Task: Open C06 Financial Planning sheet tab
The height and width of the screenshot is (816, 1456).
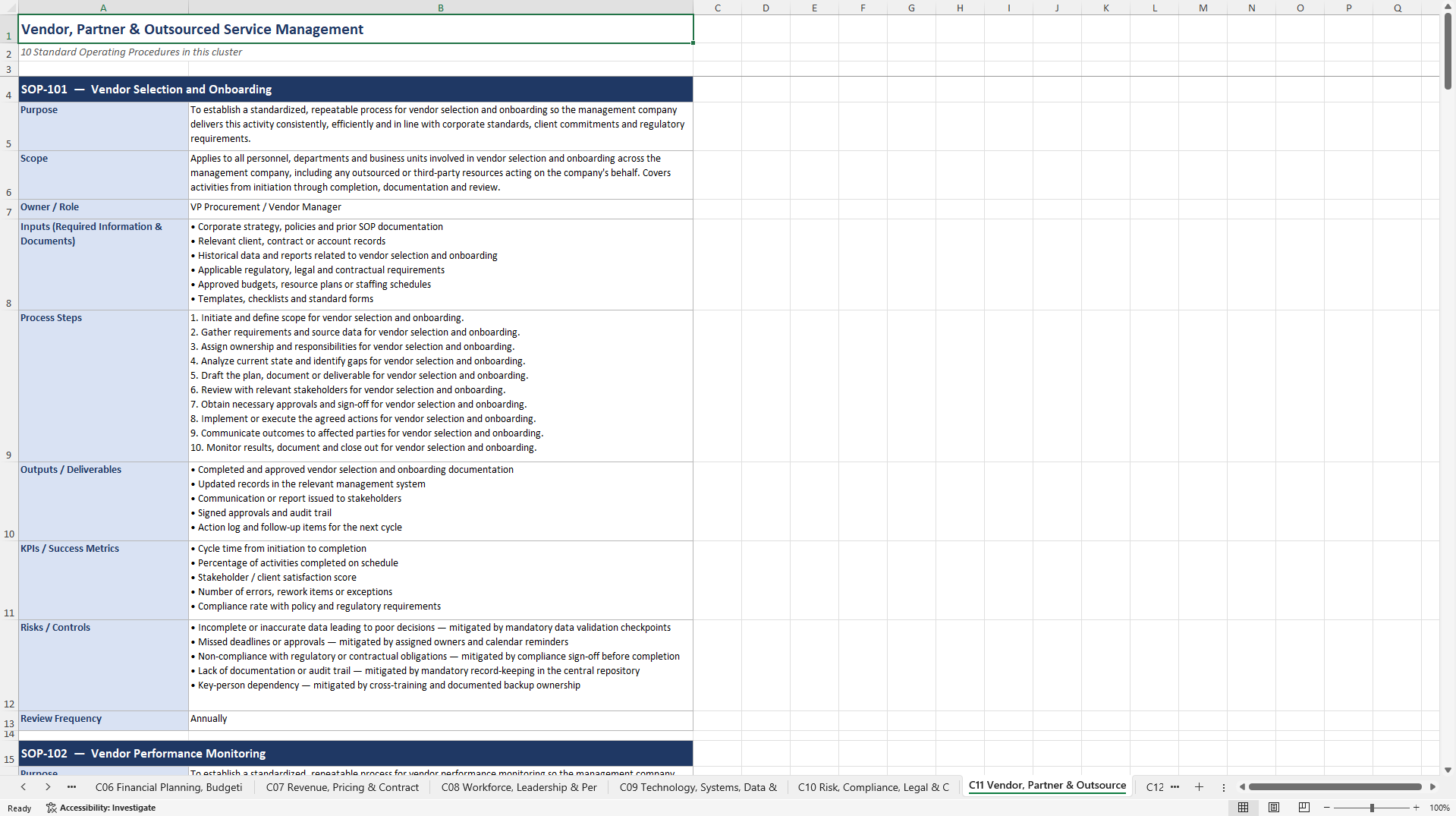Action: (x=168, y=787)
